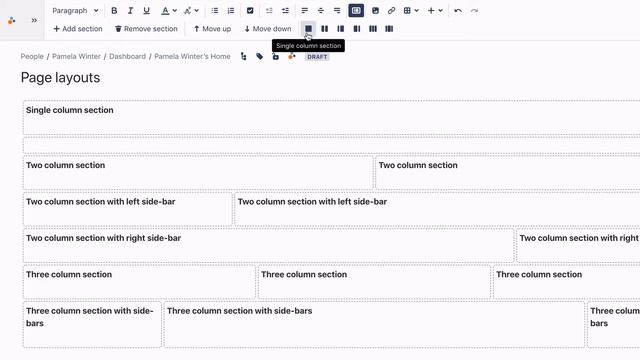Select three column section layout icon

tap(373, 29)
